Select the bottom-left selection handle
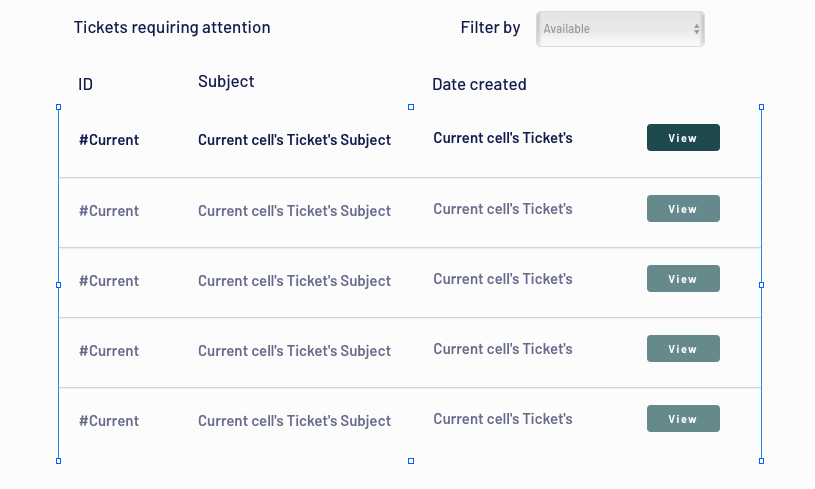The image size is (815, 489). (59, 461)
